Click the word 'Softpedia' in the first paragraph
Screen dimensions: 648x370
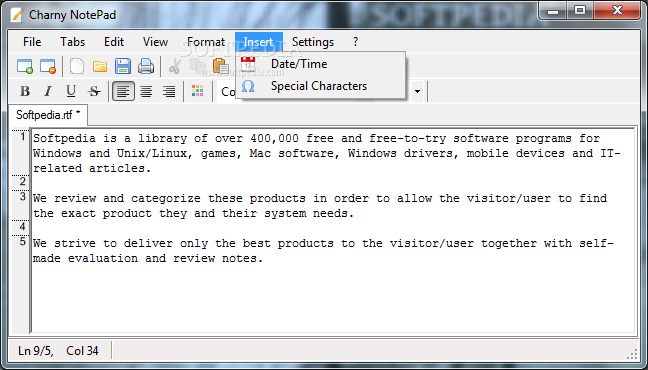coord(64,138)
